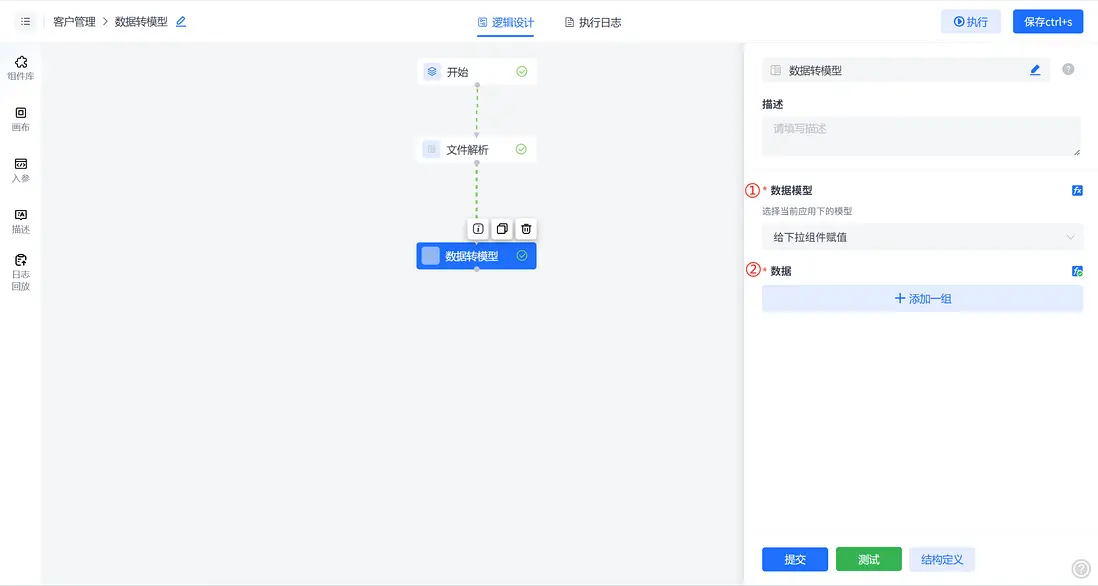
Task: Click the 结构定义 structure definition button
Action: pyautogui.click(x=941, y=559)
